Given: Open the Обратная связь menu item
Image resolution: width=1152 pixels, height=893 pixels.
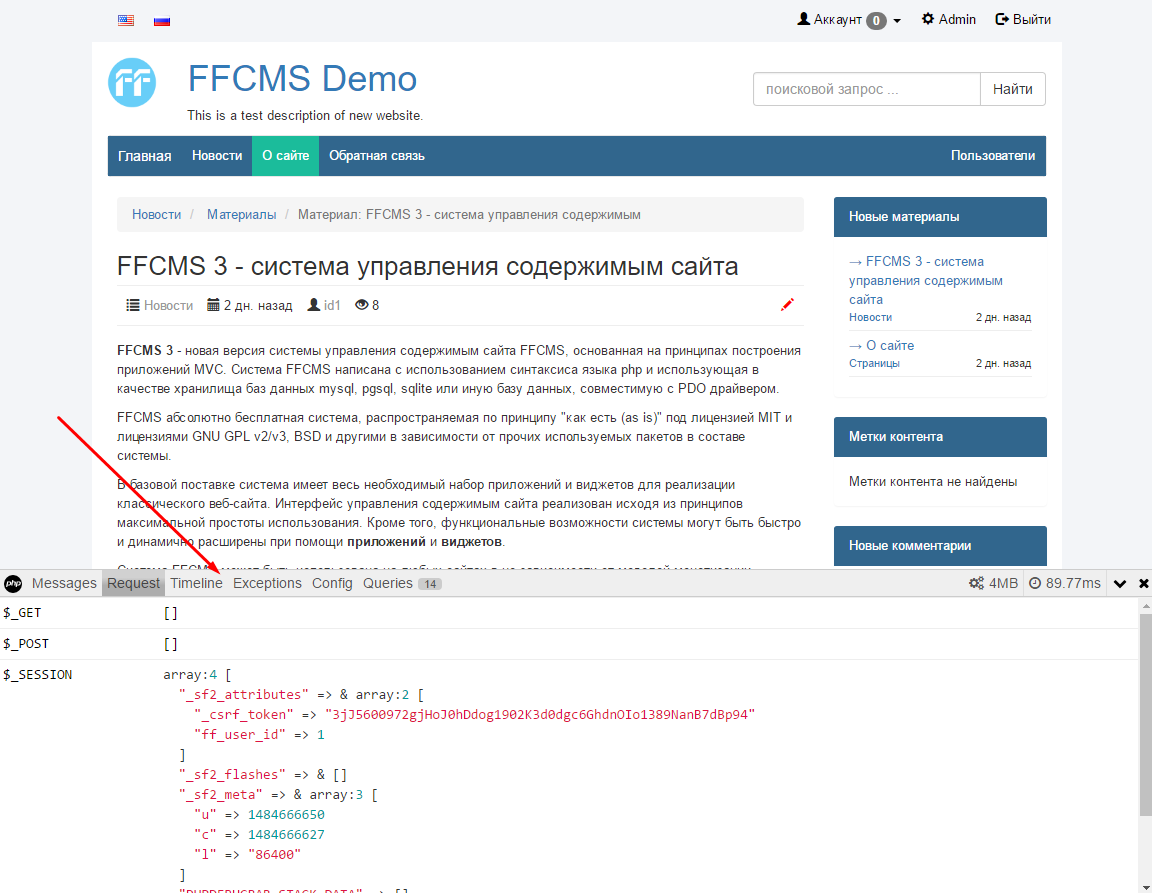Looking at the screenshot, I should 377,156.
